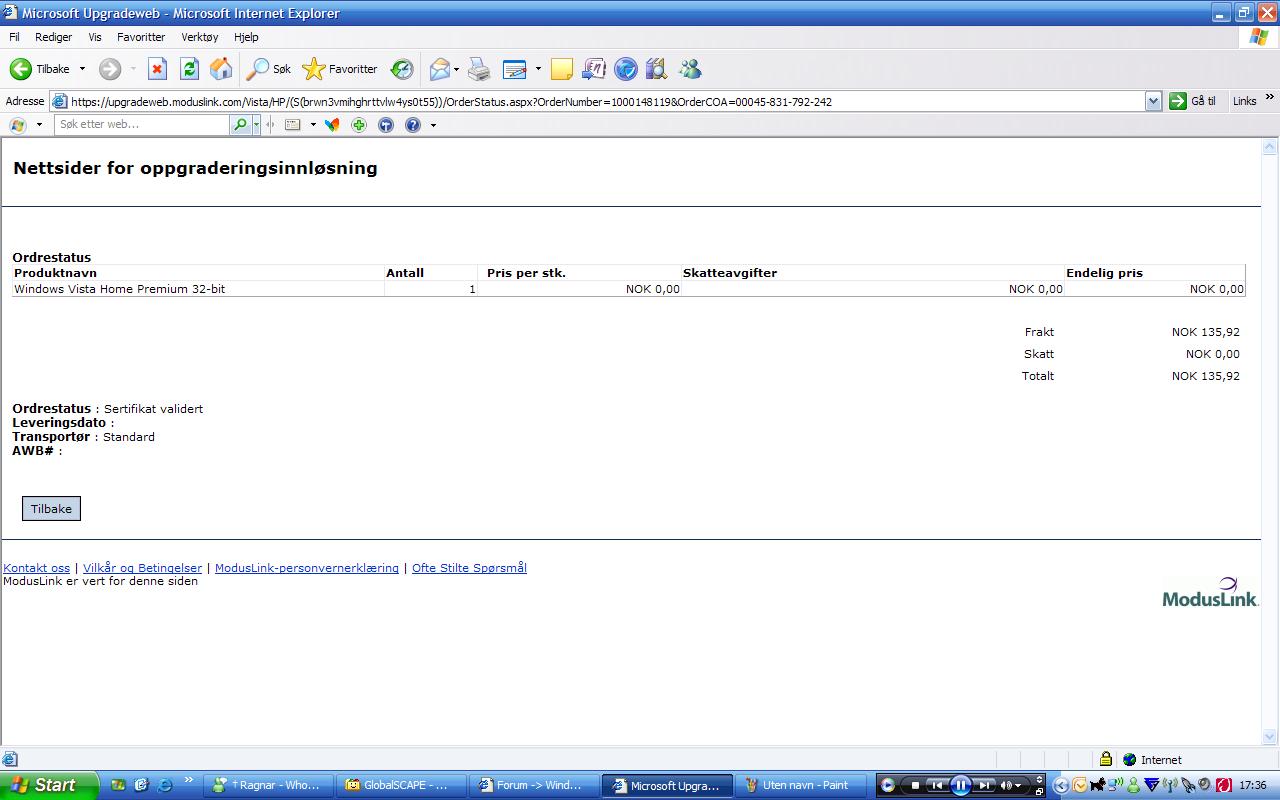Click the blue Help question mark icon
1280x800 pixels.
(x=413, y=125)
